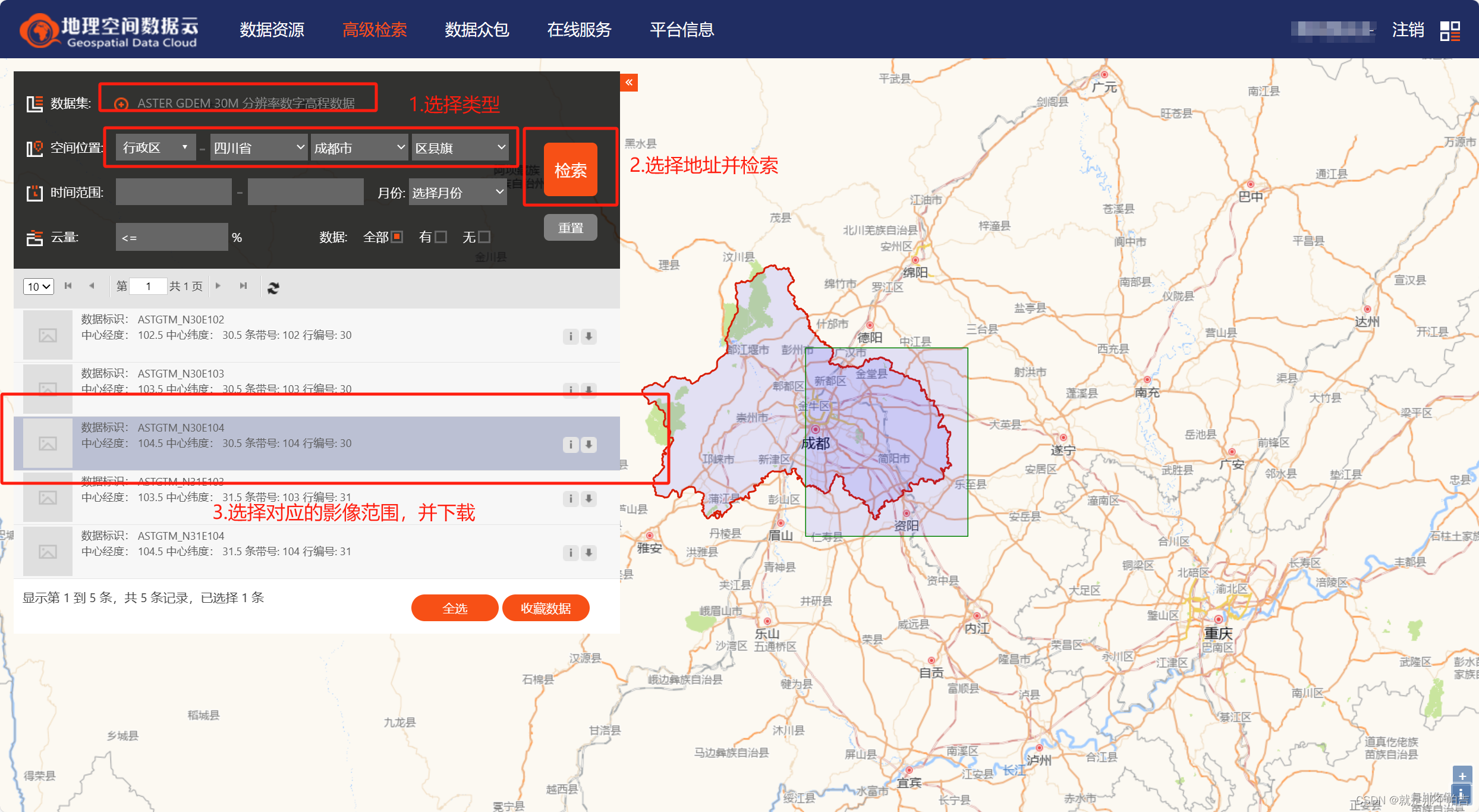
Task: Click the cloud cover percentage input field
Action: (172, 237)
